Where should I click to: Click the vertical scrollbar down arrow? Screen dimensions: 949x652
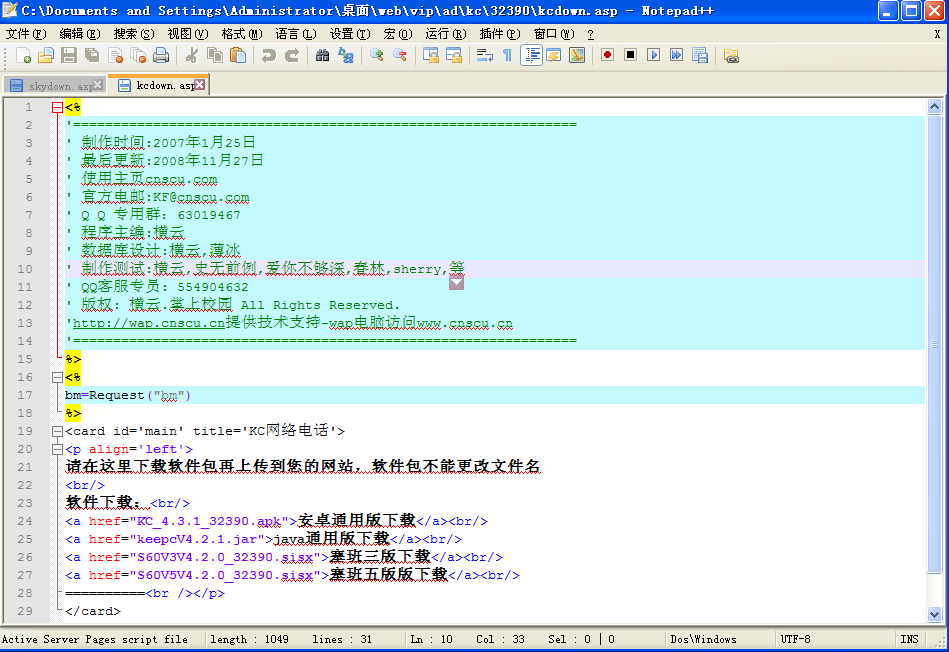[x=935, y=615]
